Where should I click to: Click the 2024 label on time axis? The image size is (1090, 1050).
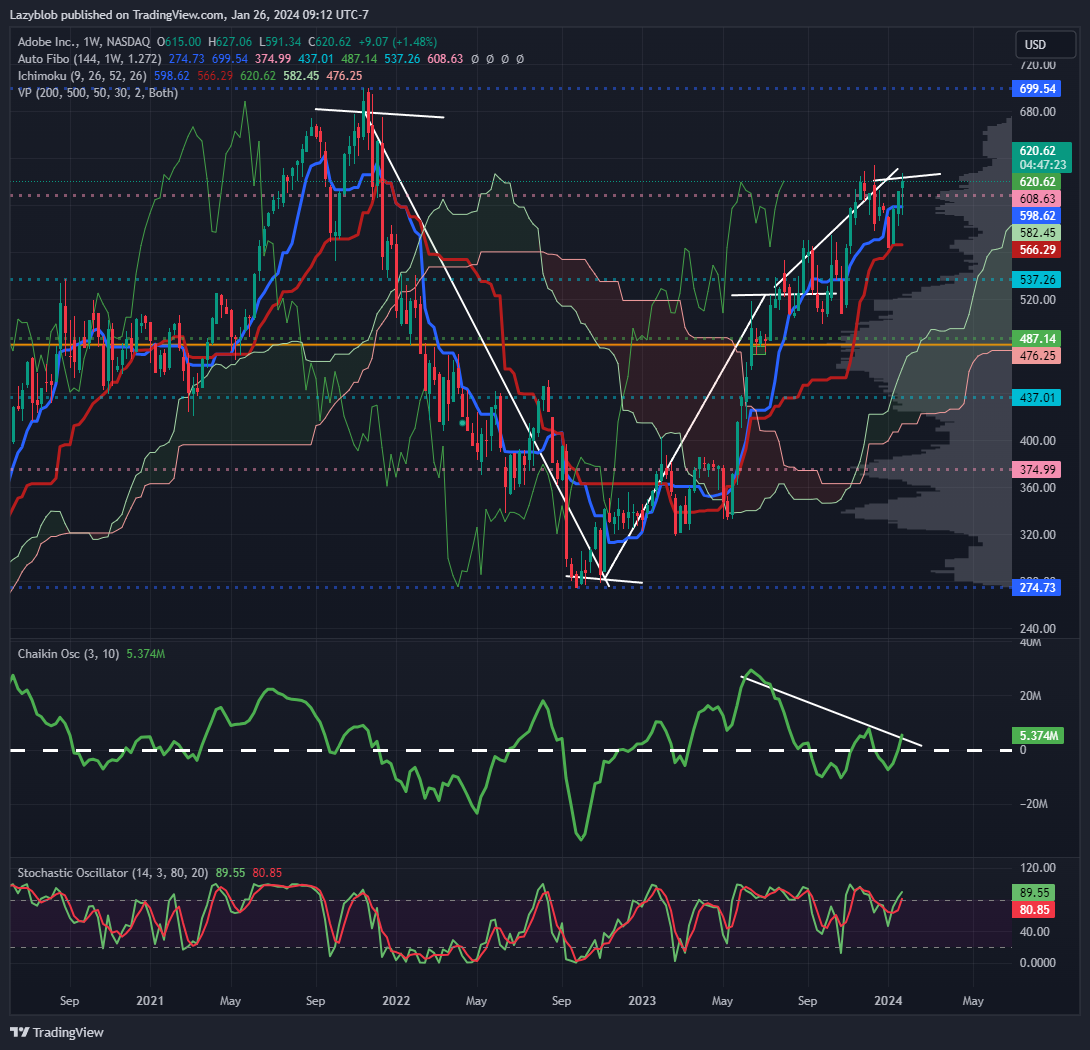tap(888, 1001)
